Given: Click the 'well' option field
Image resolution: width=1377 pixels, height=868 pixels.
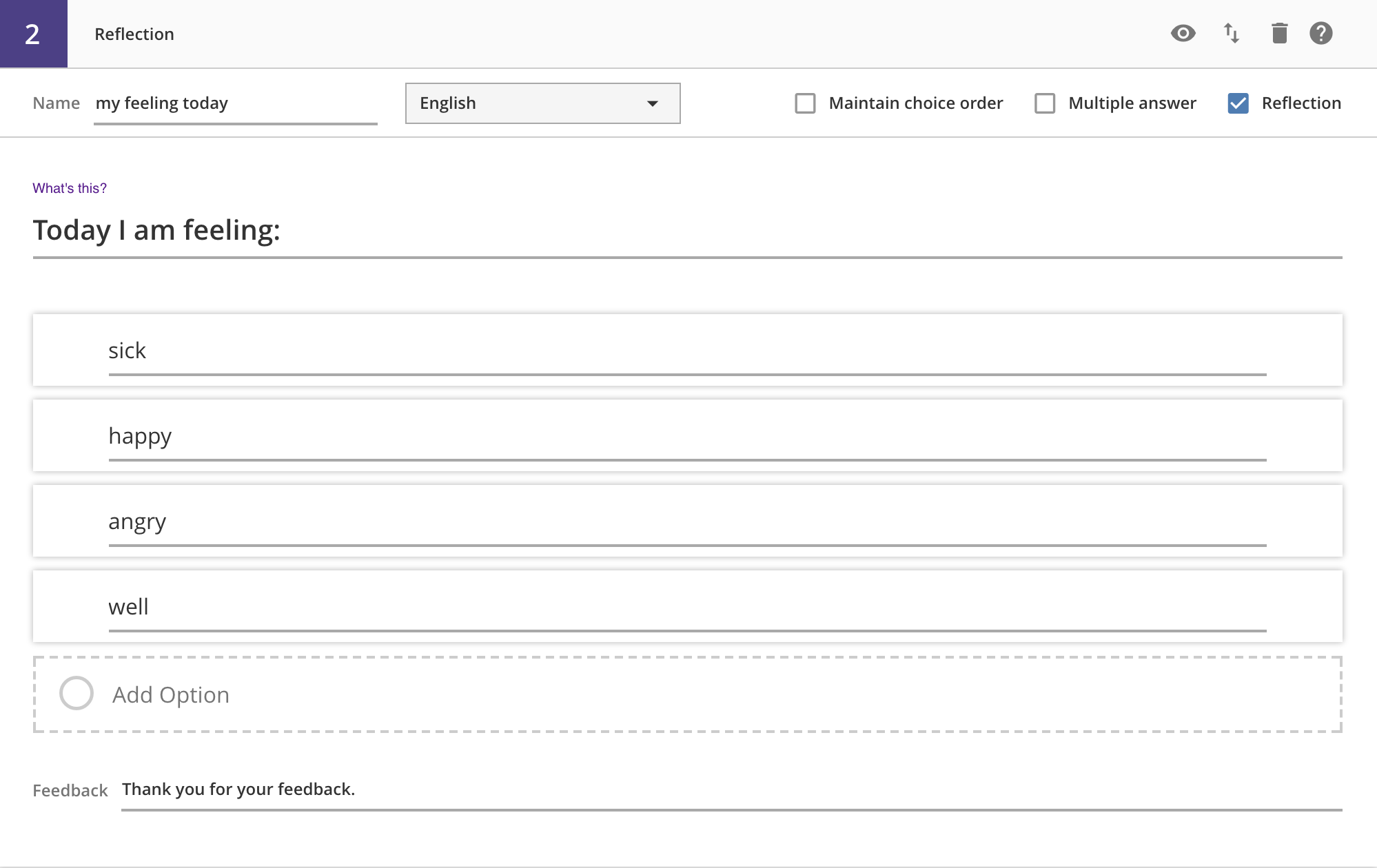Looking at the screenshot, I should (686, 608).
